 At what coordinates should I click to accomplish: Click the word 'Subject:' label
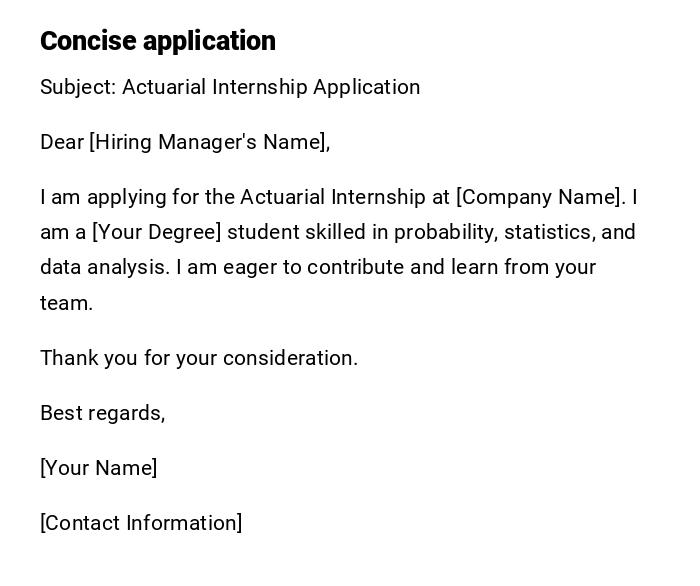click(78, 87)
